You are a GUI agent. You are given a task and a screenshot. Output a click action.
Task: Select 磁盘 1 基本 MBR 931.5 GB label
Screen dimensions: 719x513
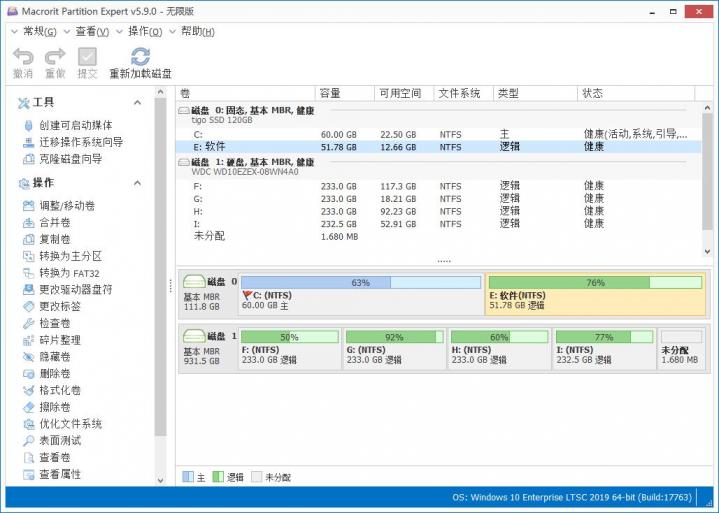(x=208, y=348)
